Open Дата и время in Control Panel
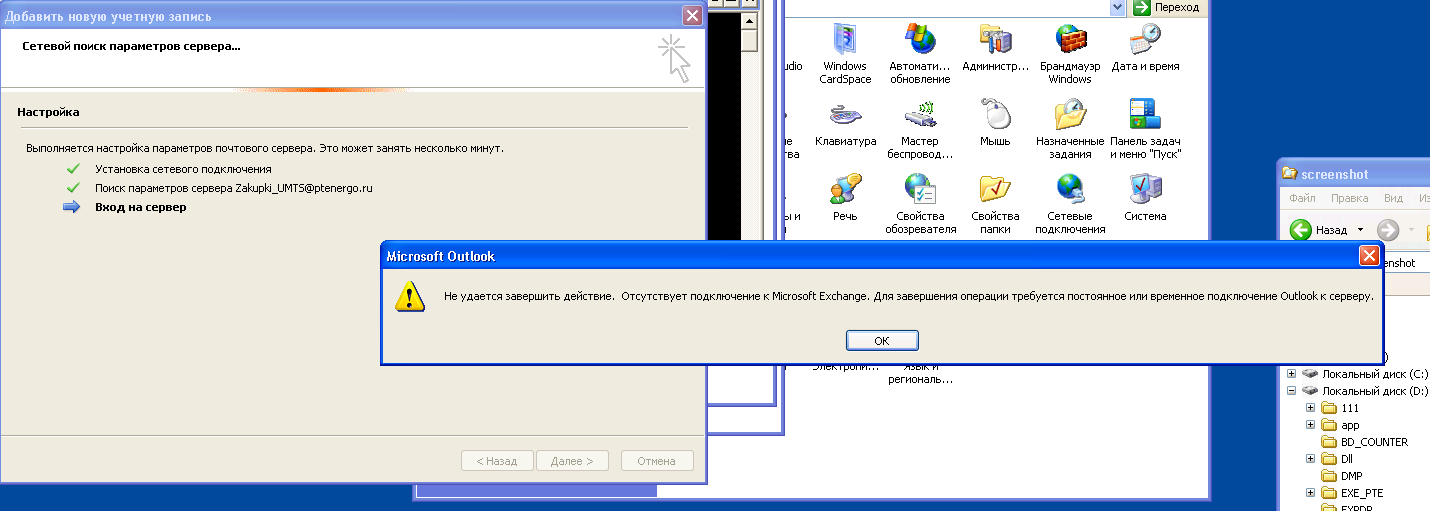This screenshot has width=1430, height=511. (1145, 47)
